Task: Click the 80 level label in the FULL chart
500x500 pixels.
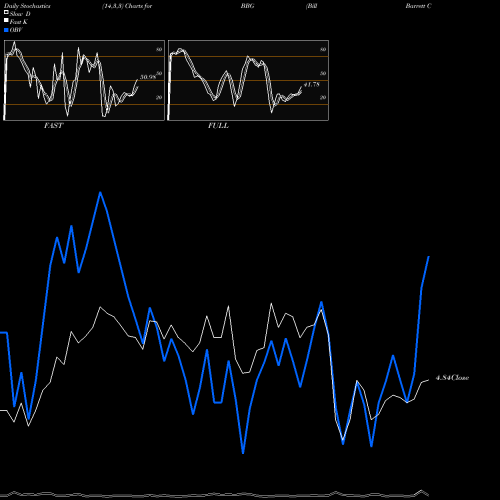Action: [323, 49]
